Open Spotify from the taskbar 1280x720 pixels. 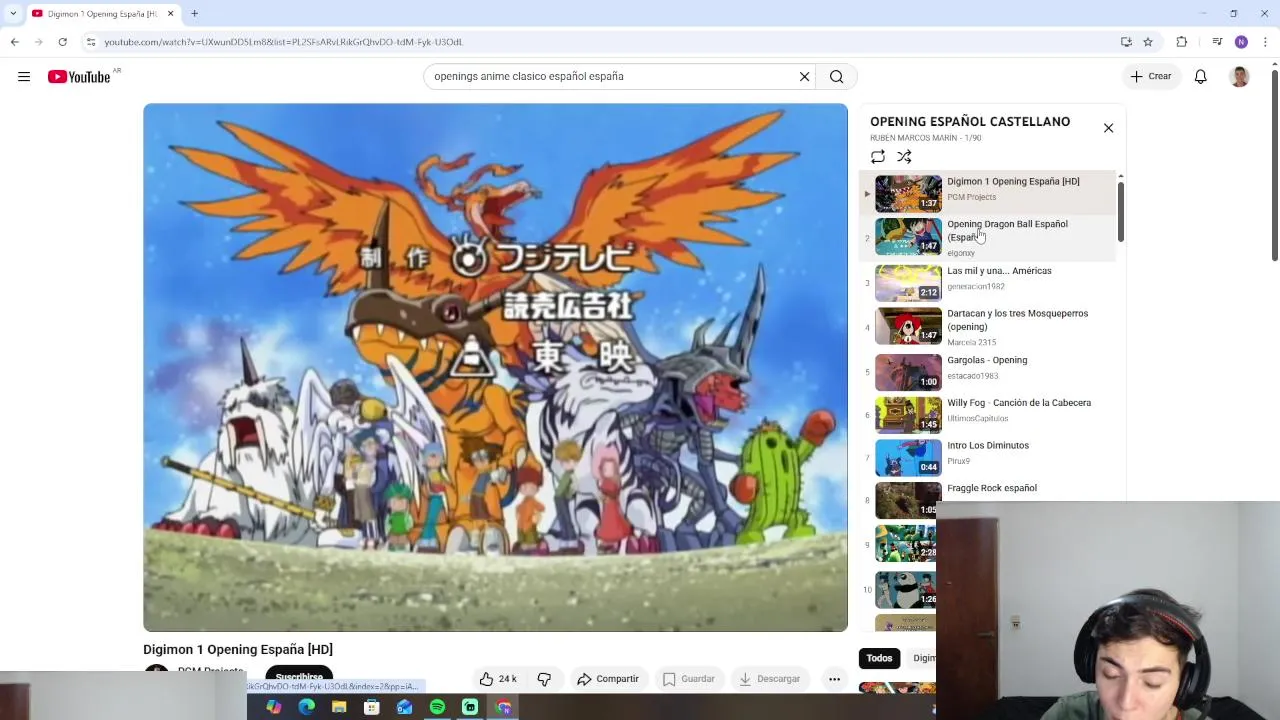point(437,707)
